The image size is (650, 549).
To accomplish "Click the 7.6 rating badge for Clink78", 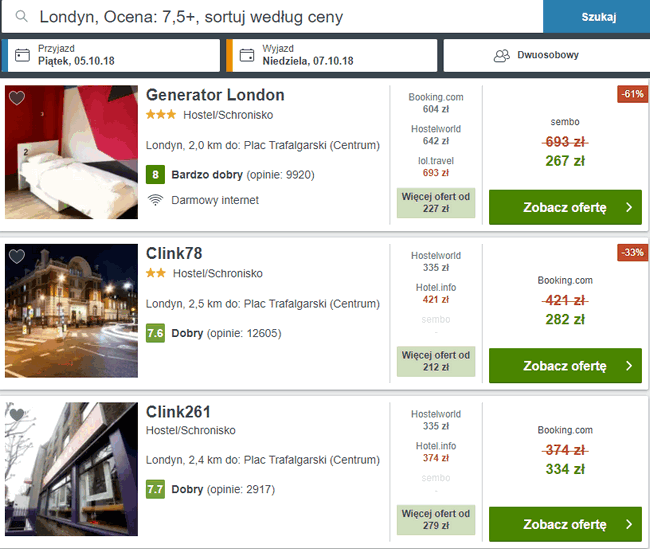I will tap(155, 333).
